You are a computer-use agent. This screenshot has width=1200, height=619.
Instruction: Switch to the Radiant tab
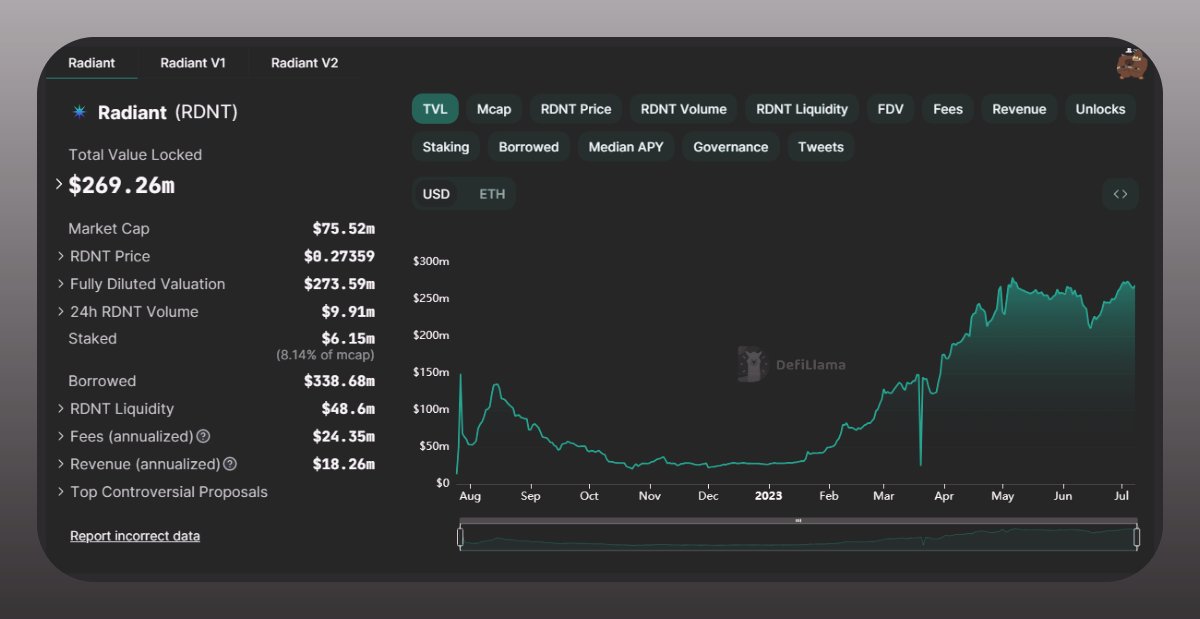pos(91,63)
